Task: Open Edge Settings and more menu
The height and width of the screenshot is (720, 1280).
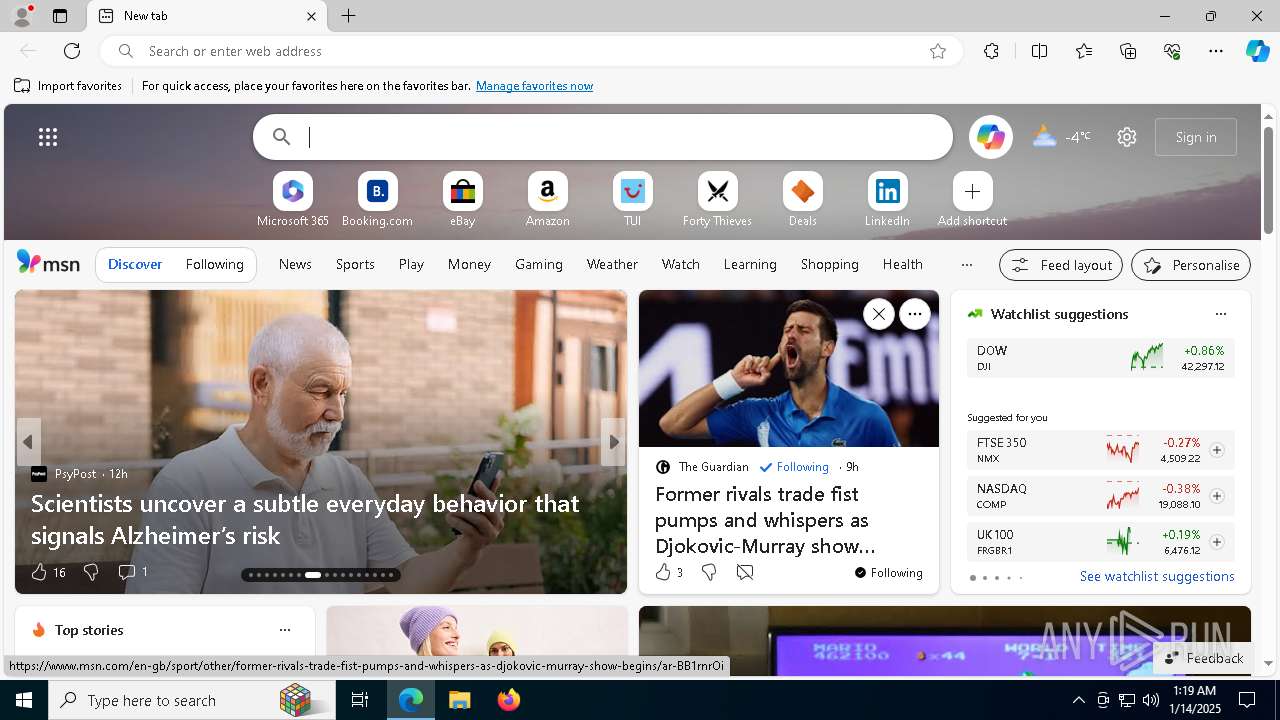Action: coord(1216,51)
